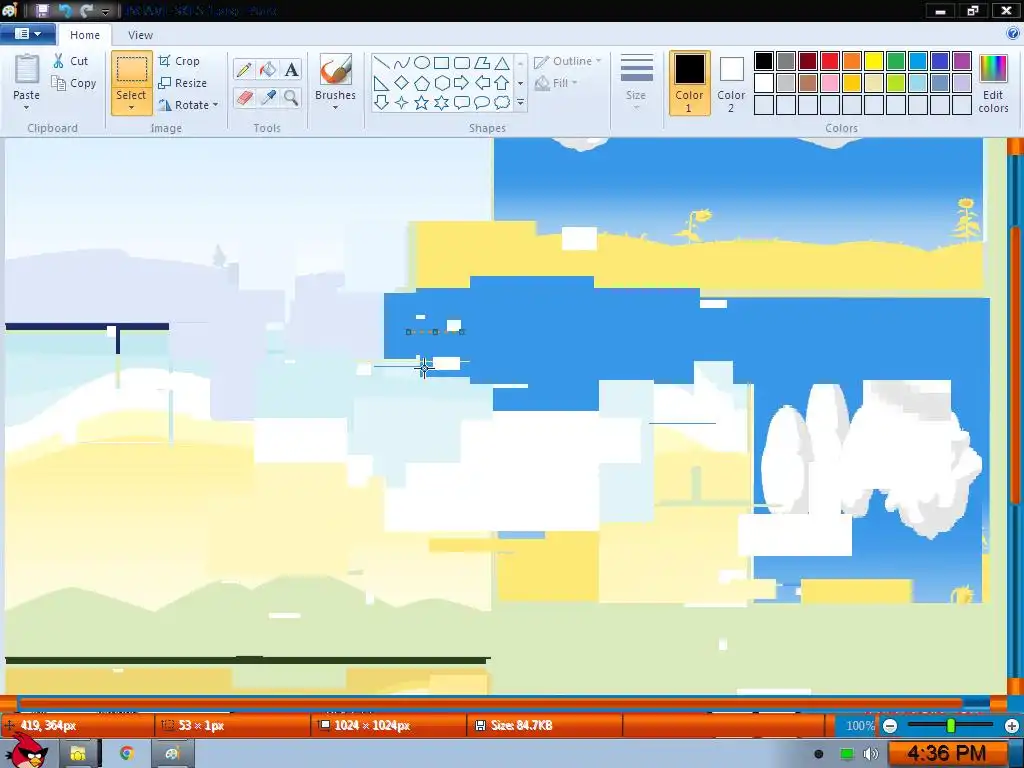Click the Undo arrow in title bar
Image resolution: width=1024 pixels, height=768 pixels.
tap(65, 10)
